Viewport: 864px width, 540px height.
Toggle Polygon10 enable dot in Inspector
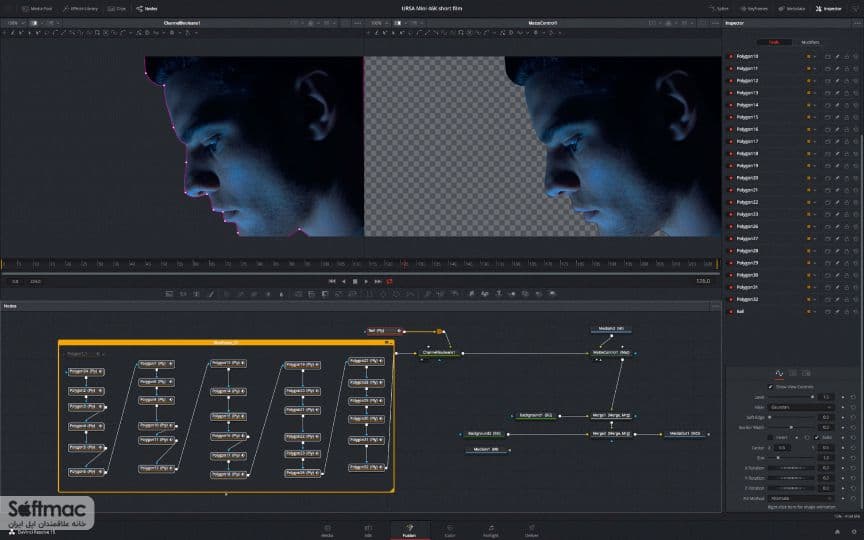(731, 56)
